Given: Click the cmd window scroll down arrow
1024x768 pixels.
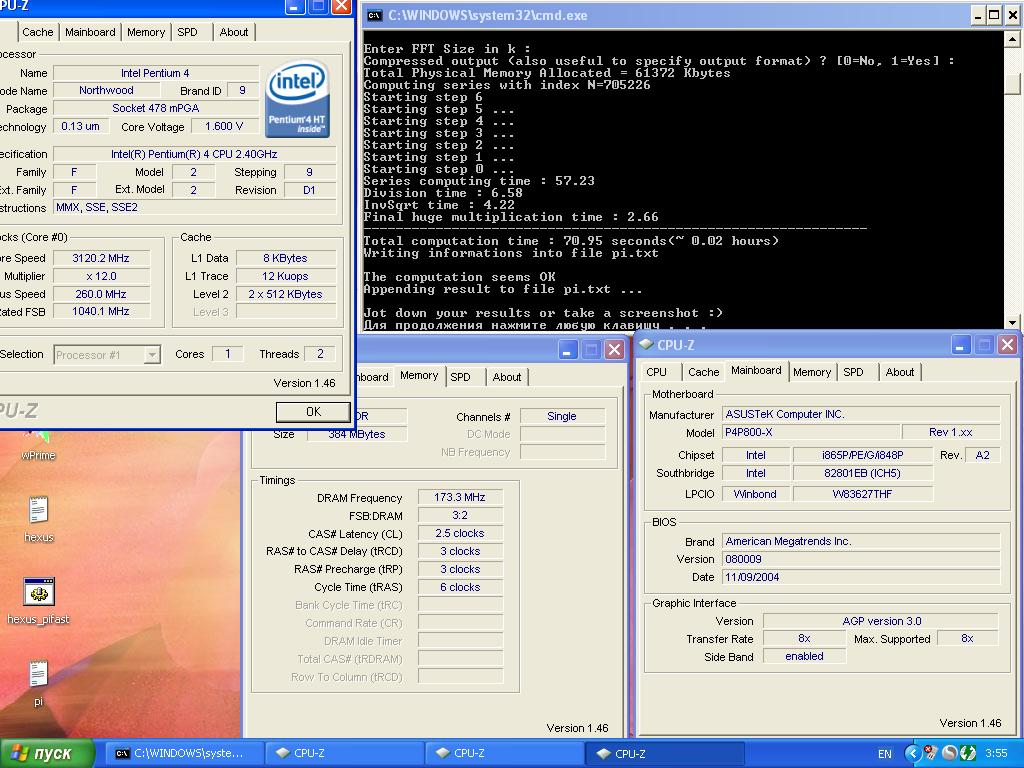Looking at the screenshot, I should pyautogui.click(x=1012, y=321).
